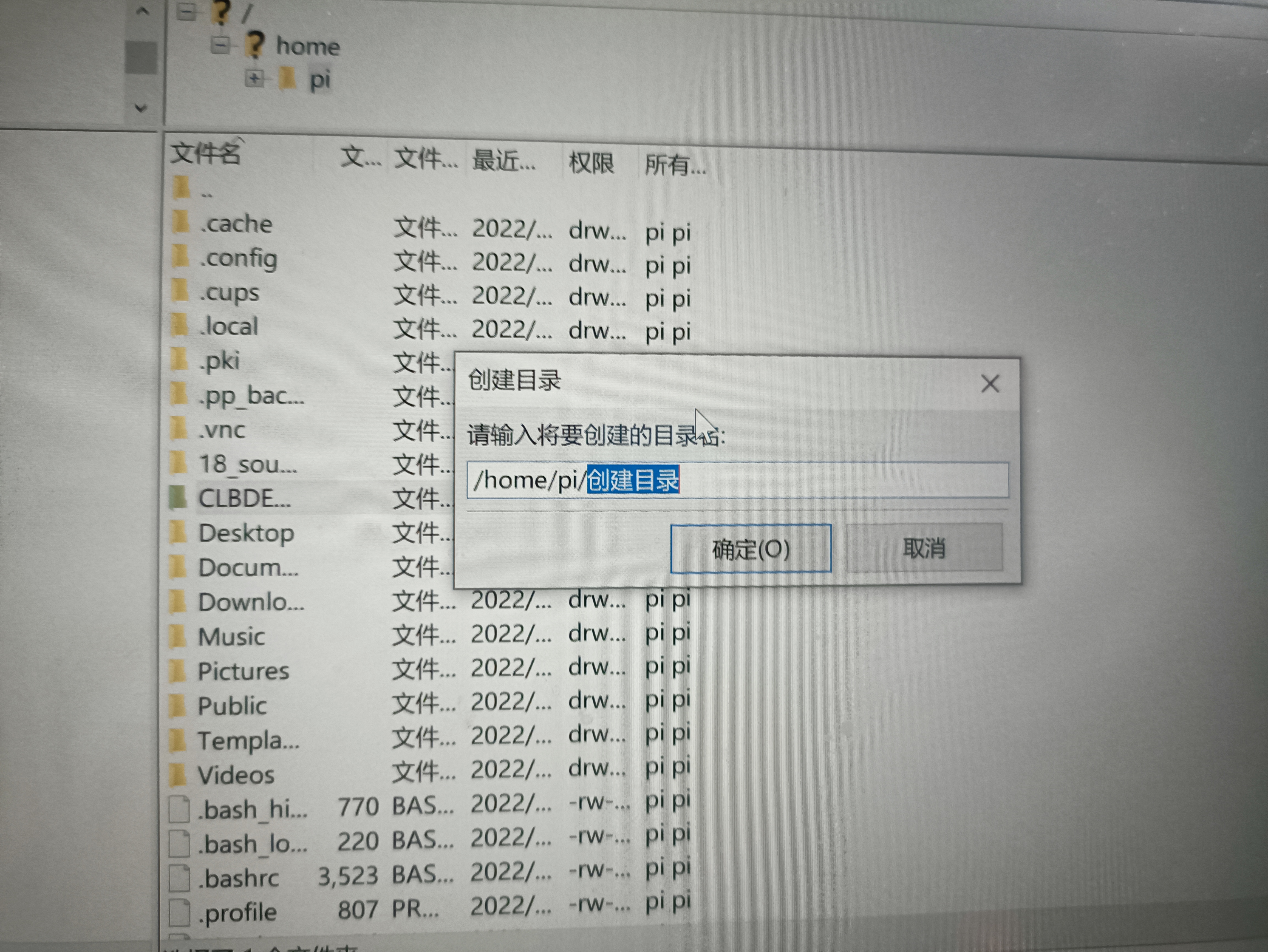Close the 创建目录 dialog
1268x952 pixels.
pos(990,383)
